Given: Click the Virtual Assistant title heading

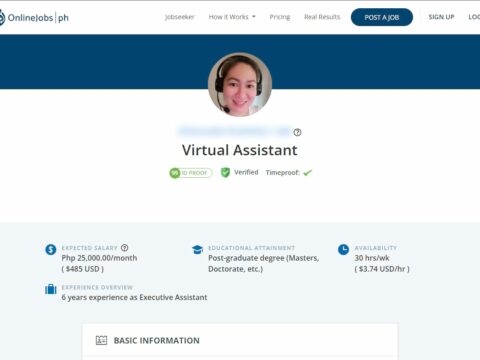Looking at the screenshot, I should pos(240,150).
